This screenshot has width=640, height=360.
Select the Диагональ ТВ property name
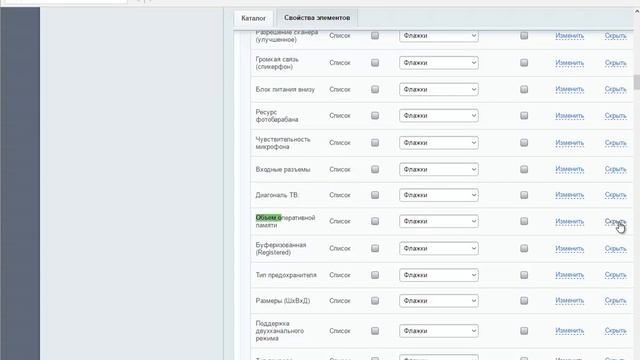pyautogui.click(x=277, y=195)
